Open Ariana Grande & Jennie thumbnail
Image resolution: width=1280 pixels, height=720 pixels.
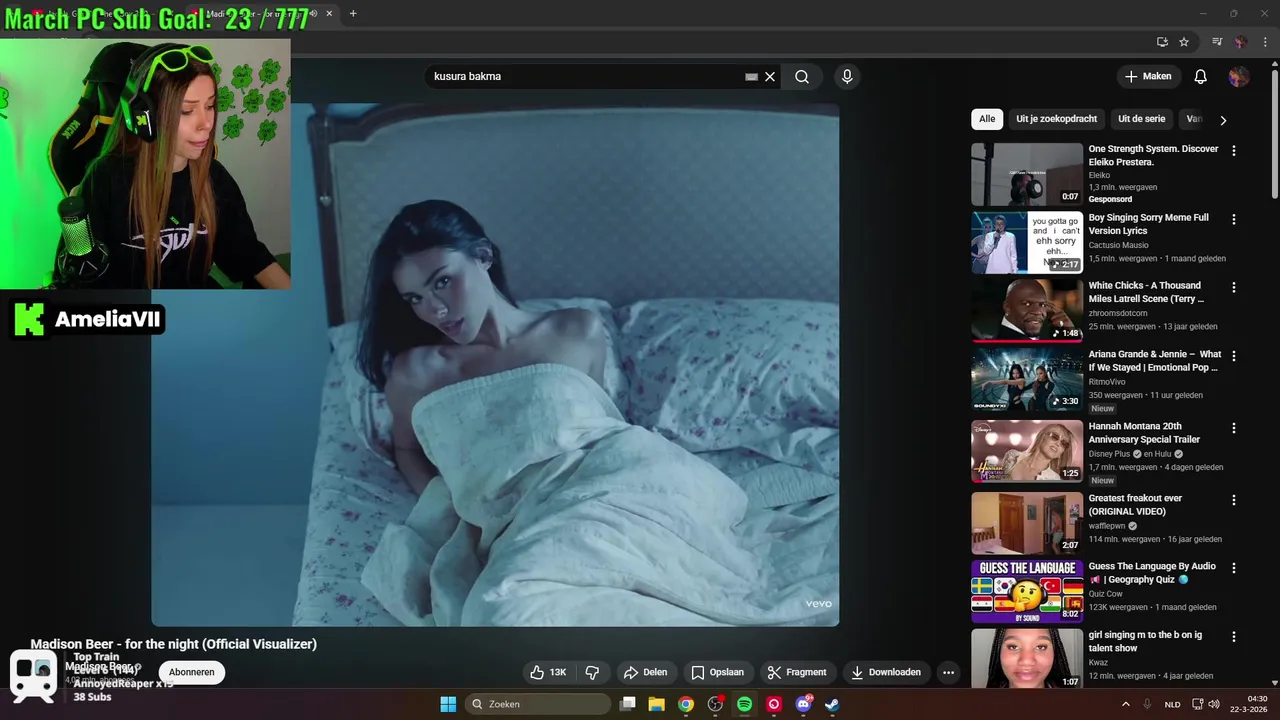point(1027,379)
